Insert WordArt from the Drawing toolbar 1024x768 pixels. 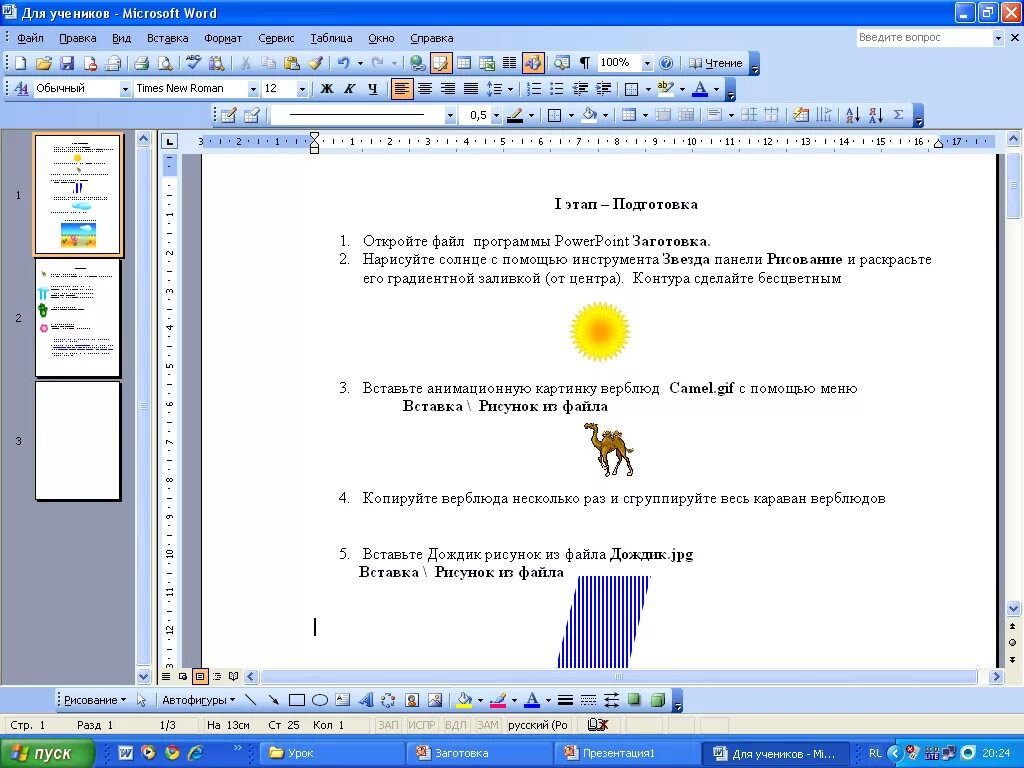coord(366,700)
